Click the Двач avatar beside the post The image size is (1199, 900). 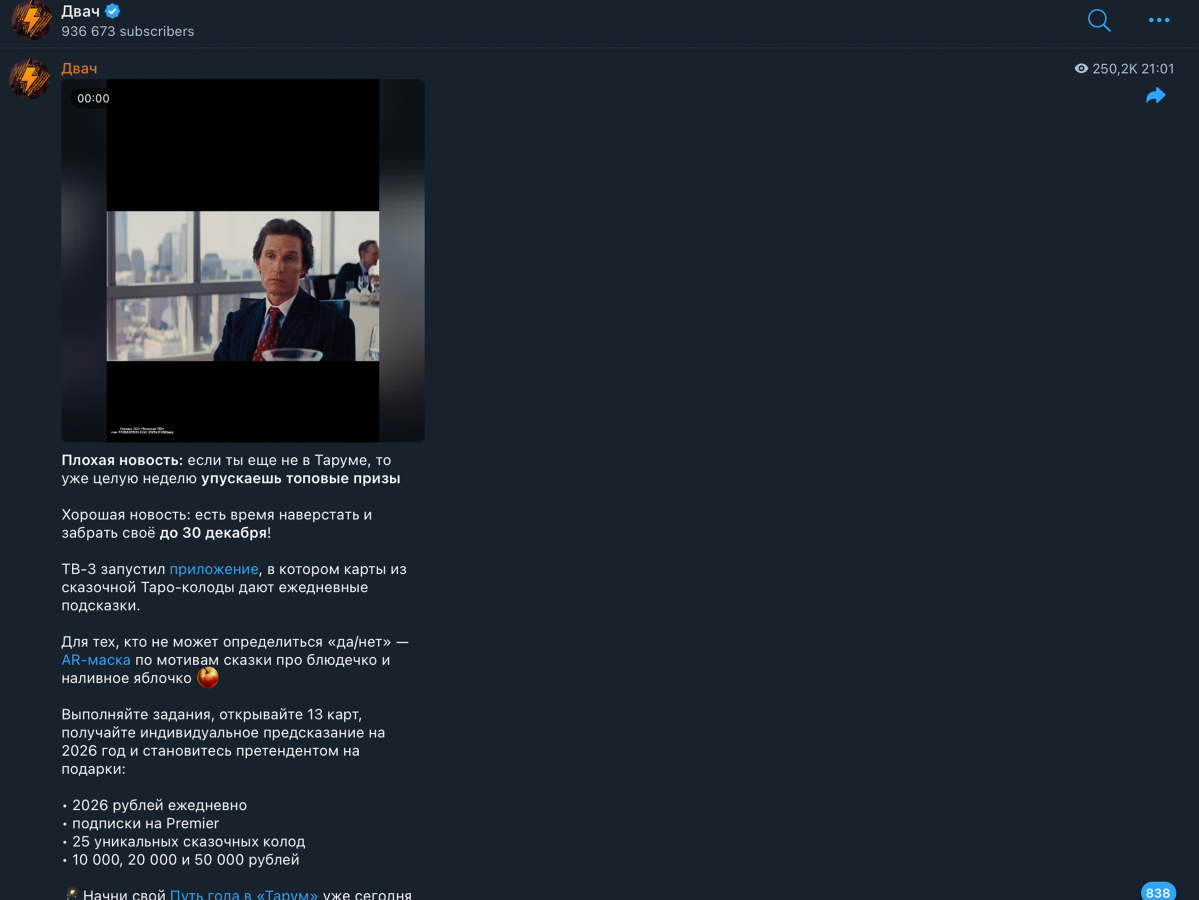(30, 78)
